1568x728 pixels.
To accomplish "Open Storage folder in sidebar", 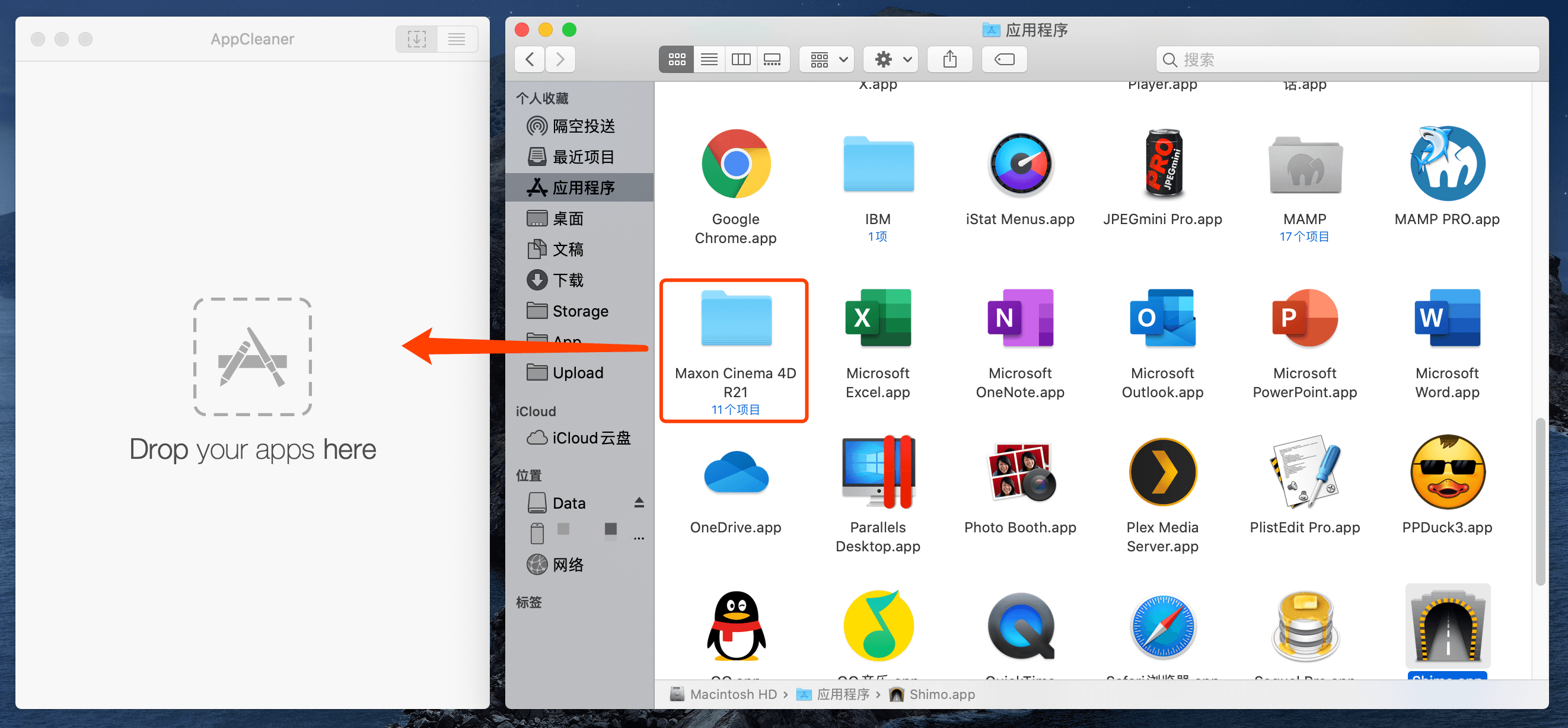I will pyautogui.click(x=579, y=311).
